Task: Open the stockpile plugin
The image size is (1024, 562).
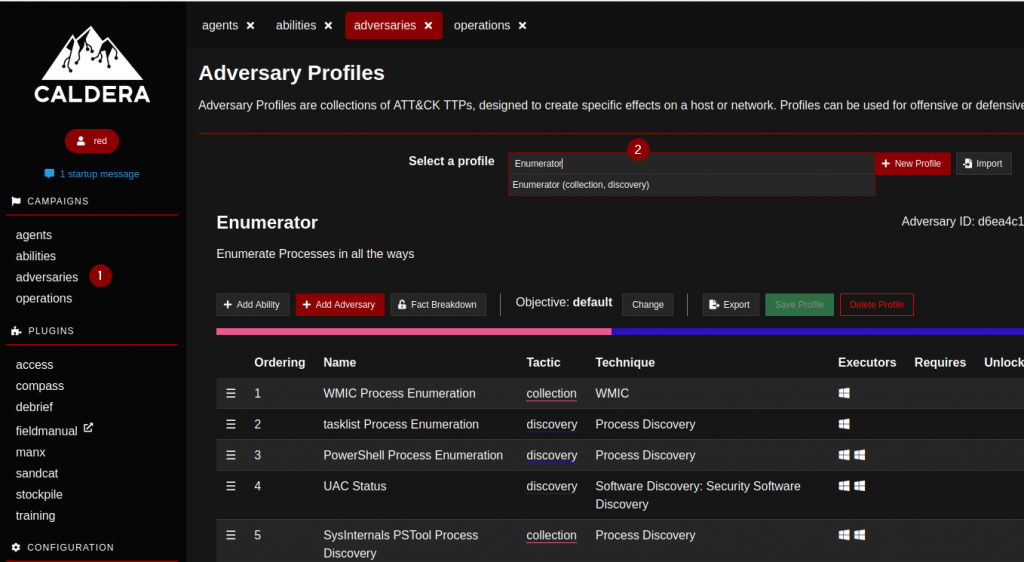Action: coord(39,495)
